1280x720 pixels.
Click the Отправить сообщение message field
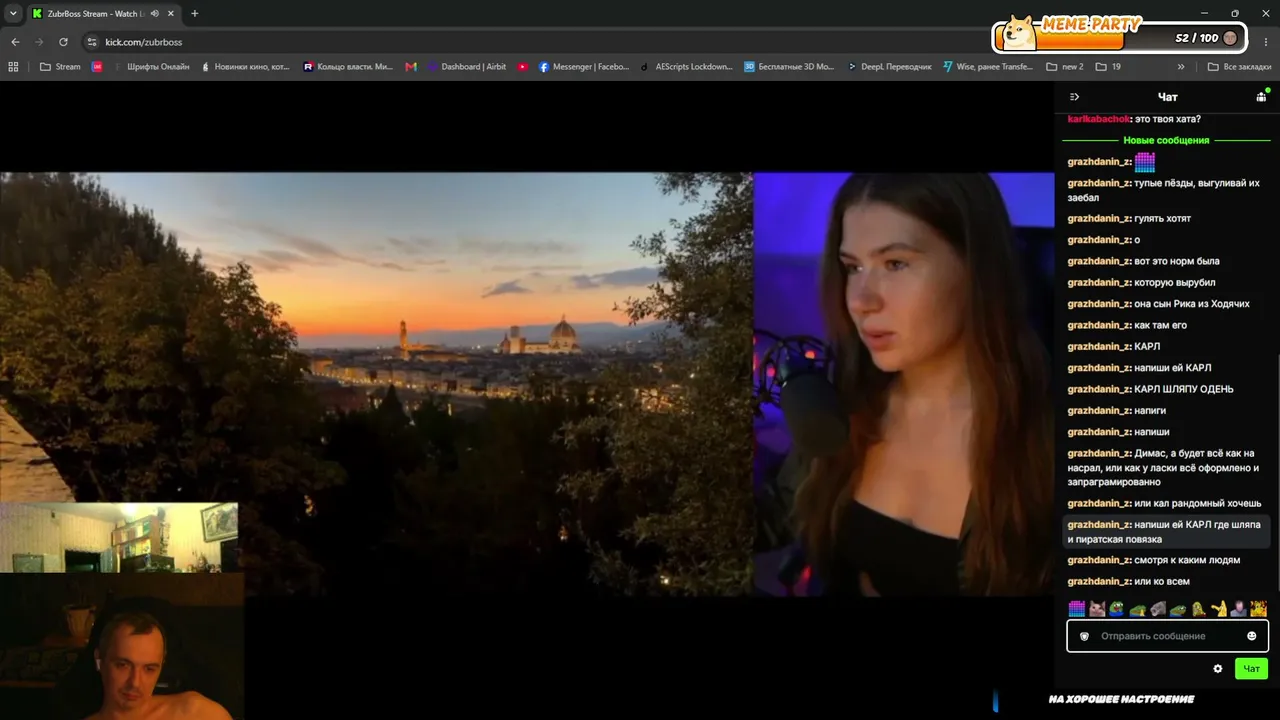1167,636
